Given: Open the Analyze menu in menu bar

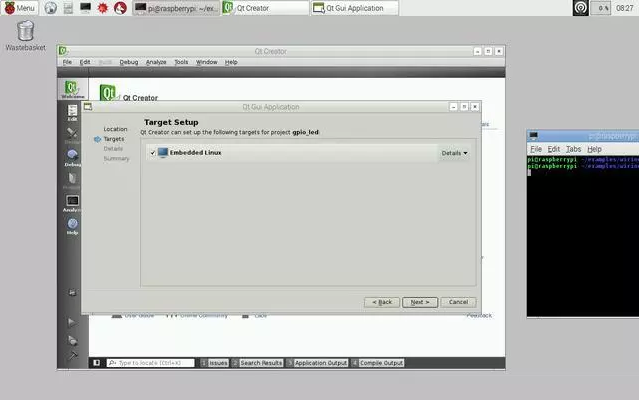Looking at the screenshot, I should pos(156,62).
